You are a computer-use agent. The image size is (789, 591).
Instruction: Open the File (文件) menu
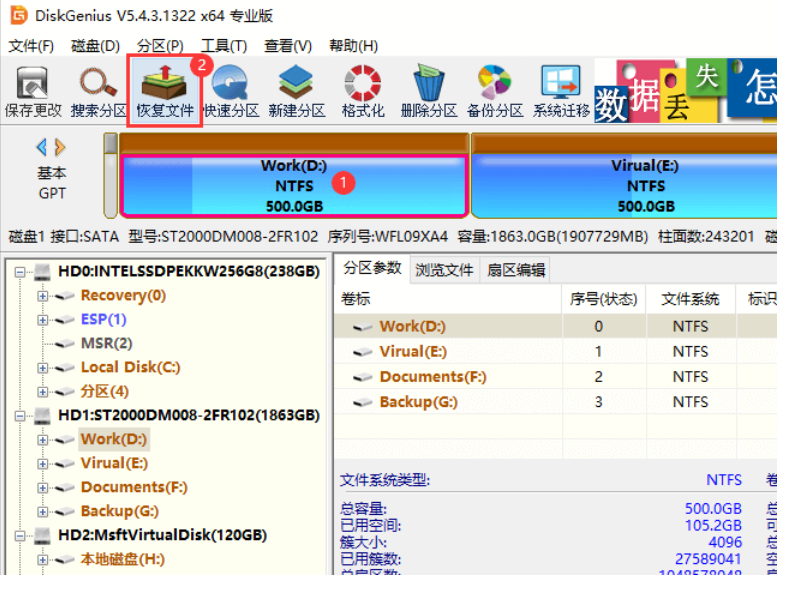tap(31, 46)
